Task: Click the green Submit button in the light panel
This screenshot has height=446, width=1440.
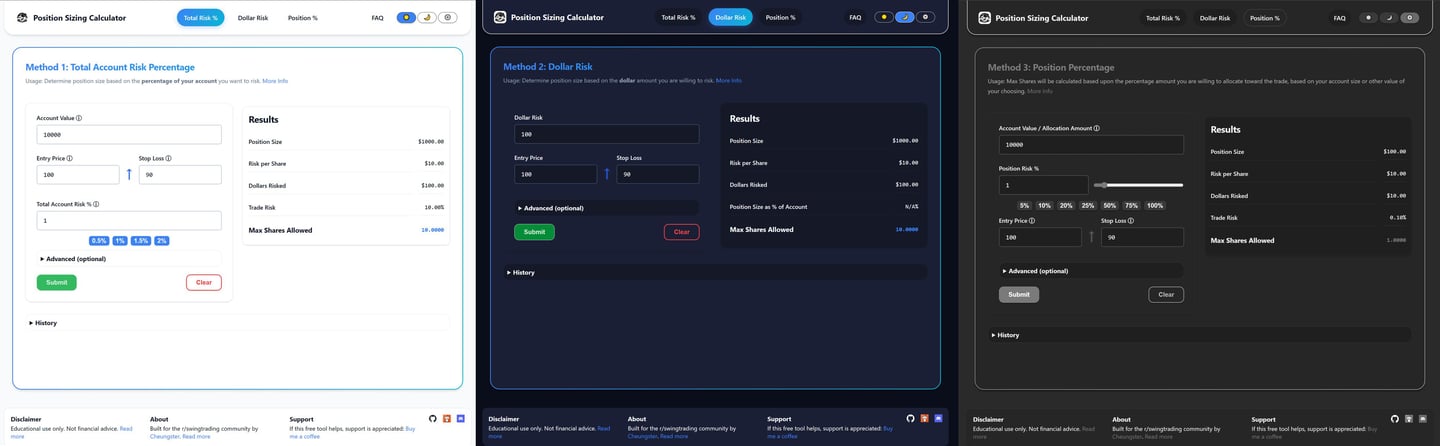Action: click(57, 283)
